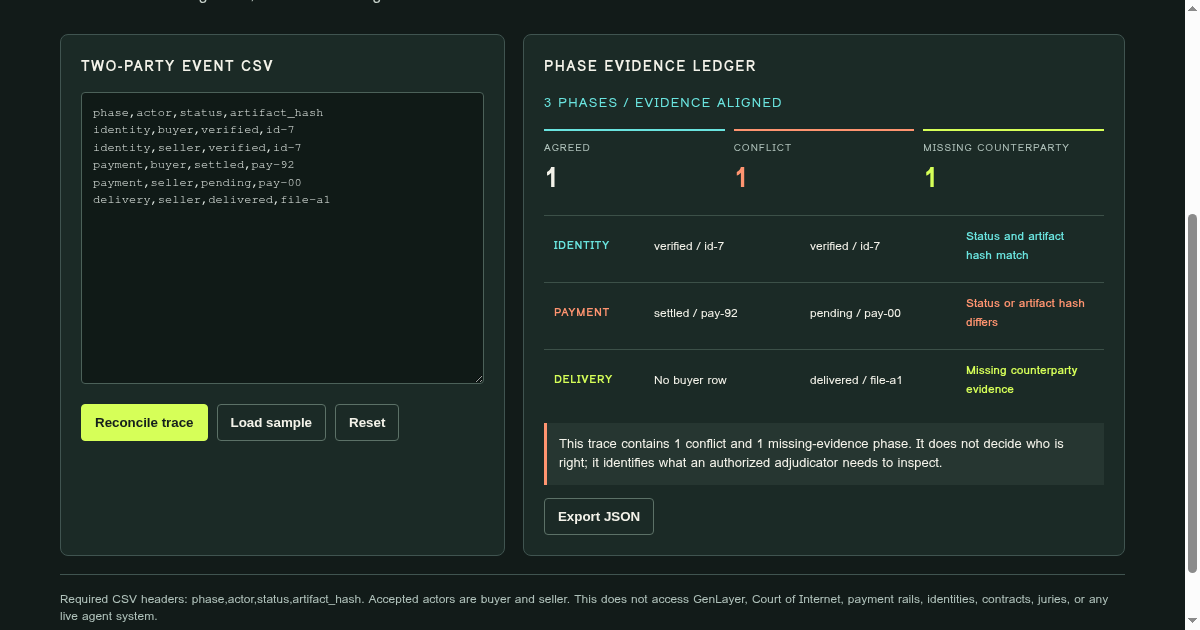The width and height of the screenshot is (1200, 630).
Task: Load the sample CSV data
Action: tap(271, 422)
